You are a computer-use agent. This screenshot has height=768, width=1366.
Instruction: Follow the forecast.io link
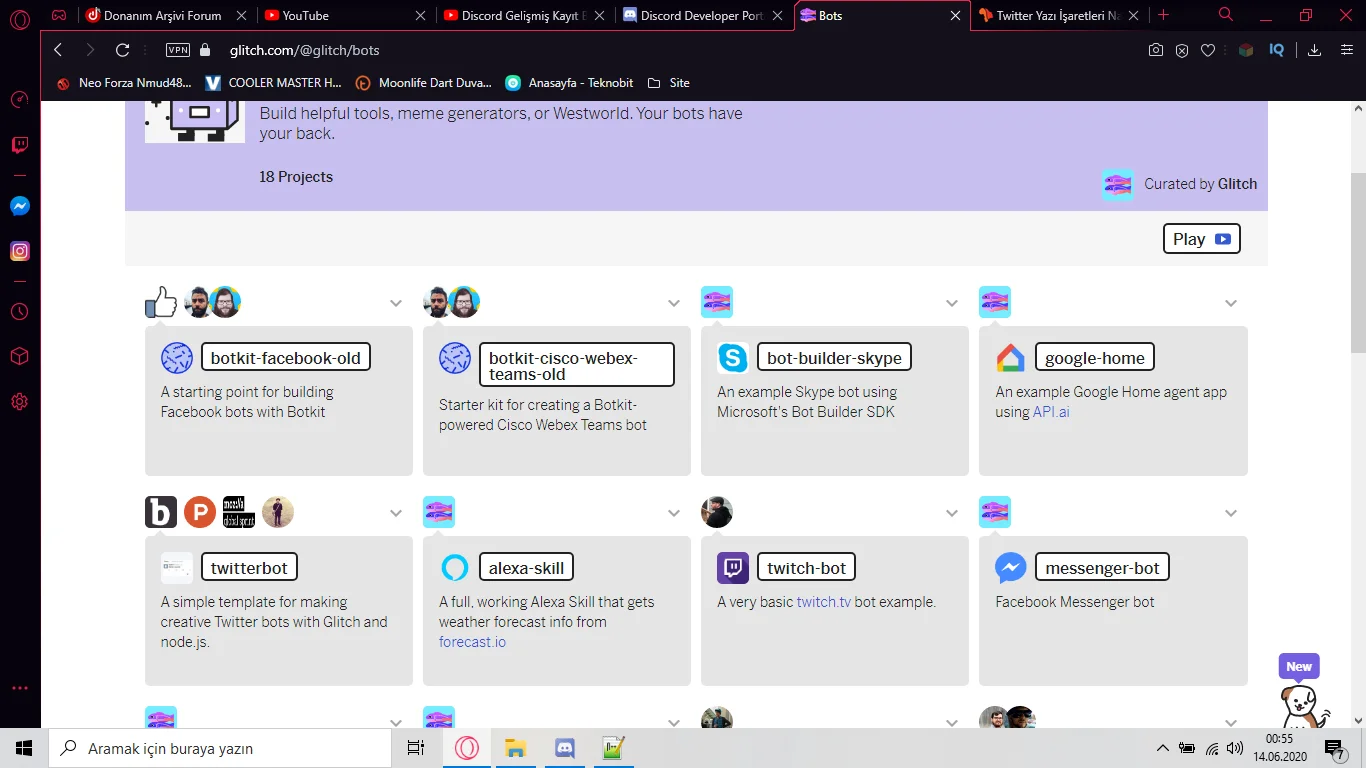click(x=472, y=642)
